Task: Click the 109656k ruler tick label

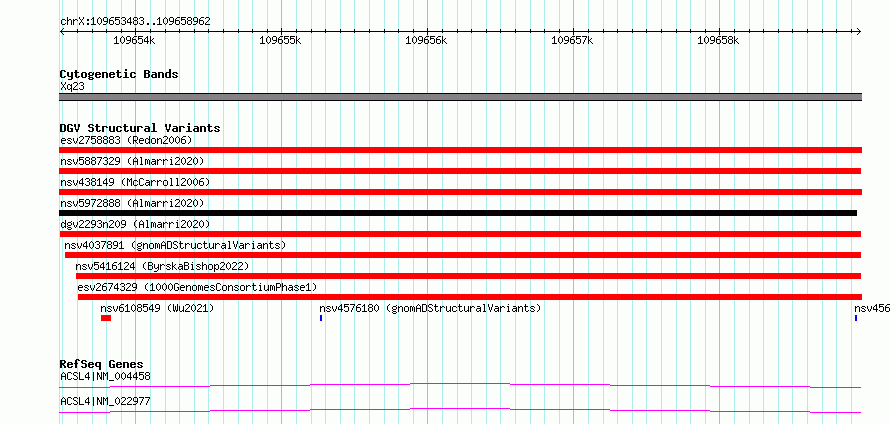Action: point(426,41)
